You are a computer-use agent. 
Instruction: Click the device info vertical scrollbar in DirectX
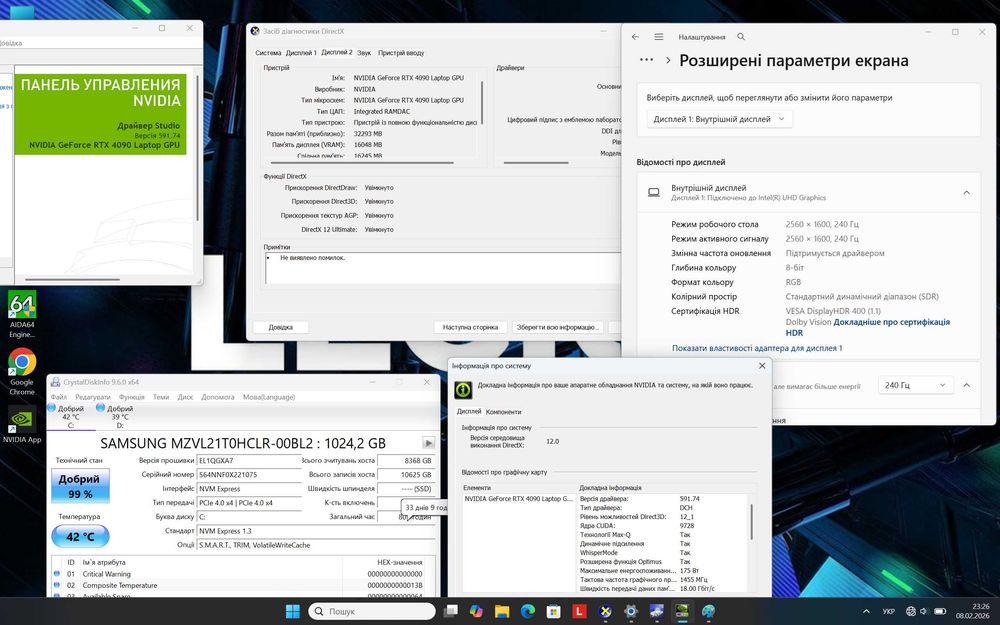tap(482, 102)
